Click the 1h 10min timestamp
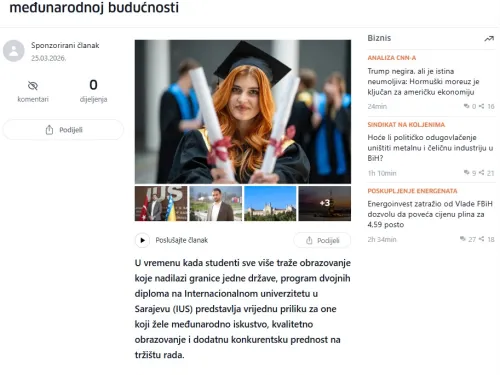Image resolution: width=500 pixels, height=375 pixels. (x=382, y=173)
